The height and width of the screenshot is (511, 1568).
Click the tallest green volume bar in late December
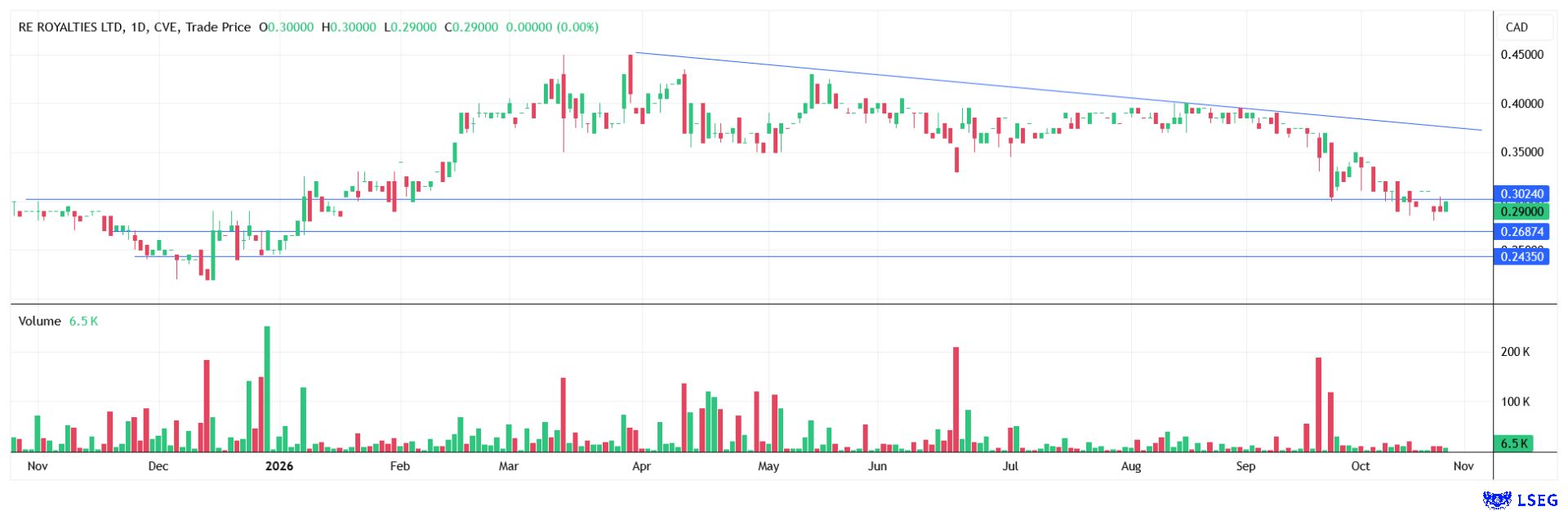pyautogui.click(x=267, y=389)
